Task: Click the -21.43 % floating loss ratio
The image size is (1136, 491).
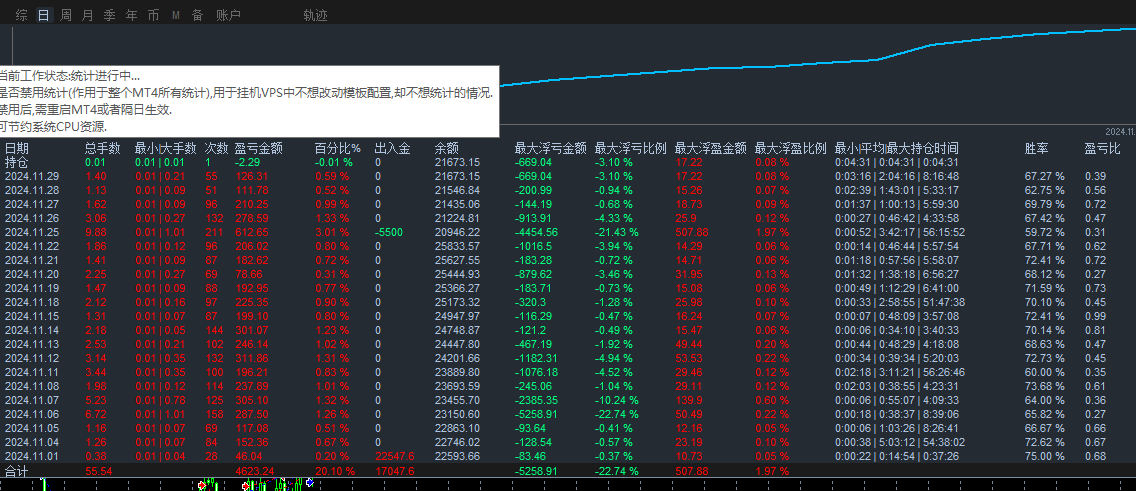Action: coord(617,232)
